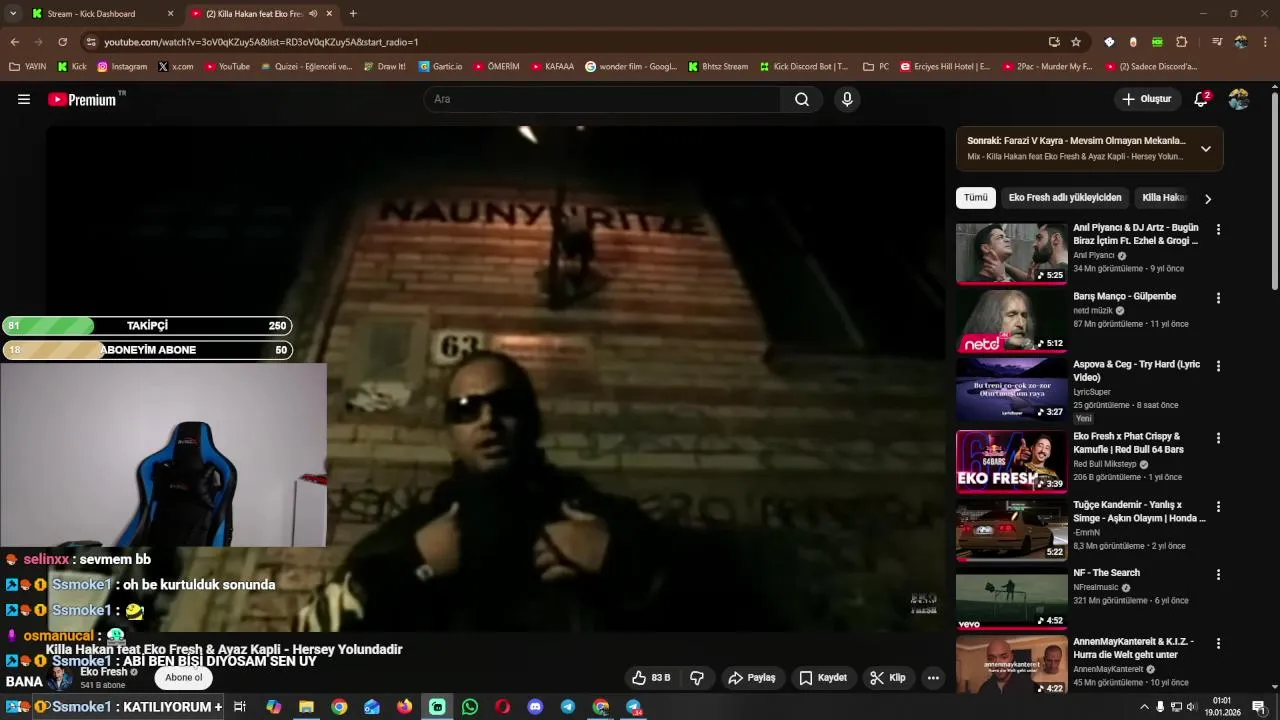
Task: Reload the page with refresh icon
Action: [x=62, y=42]
